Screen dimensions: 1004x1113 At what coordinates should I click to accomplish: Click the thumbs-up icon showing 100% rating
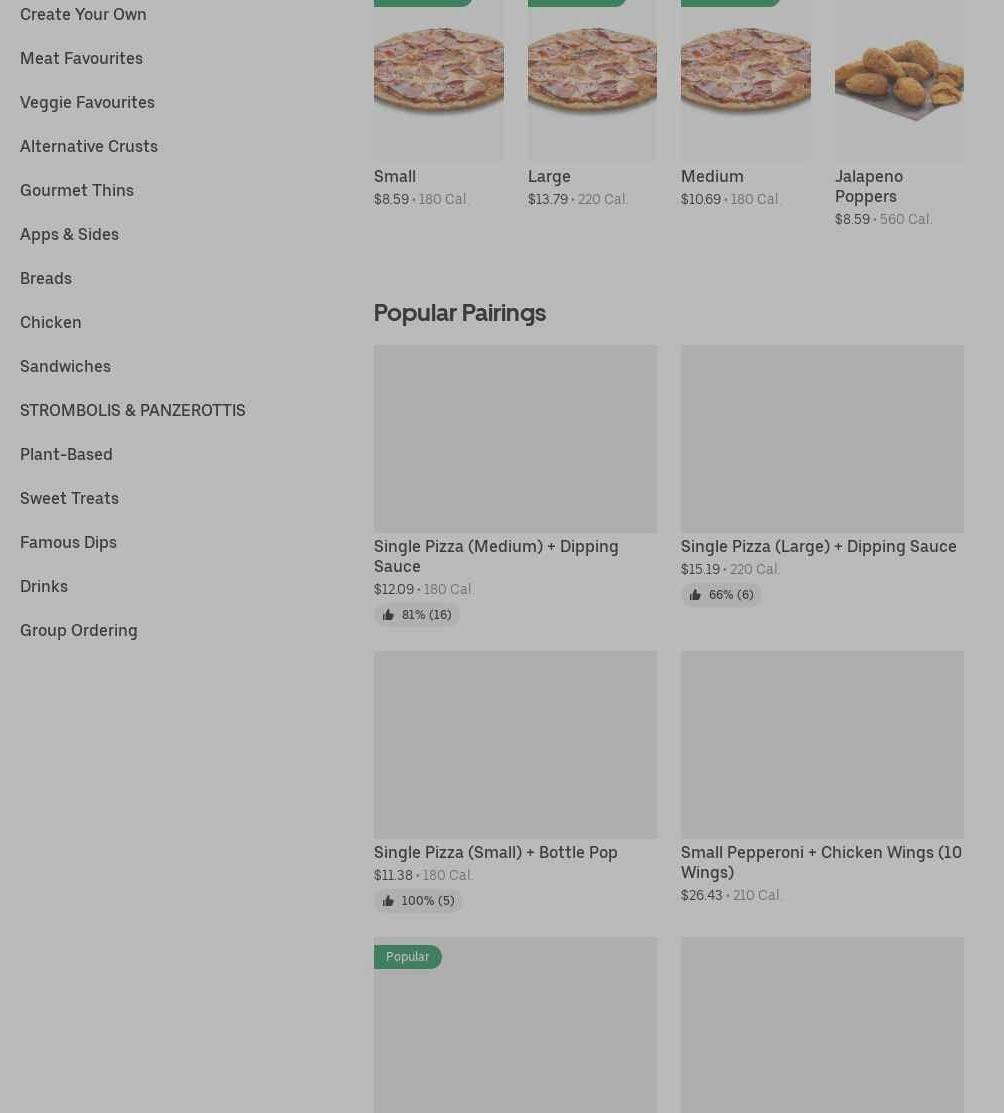388,901
